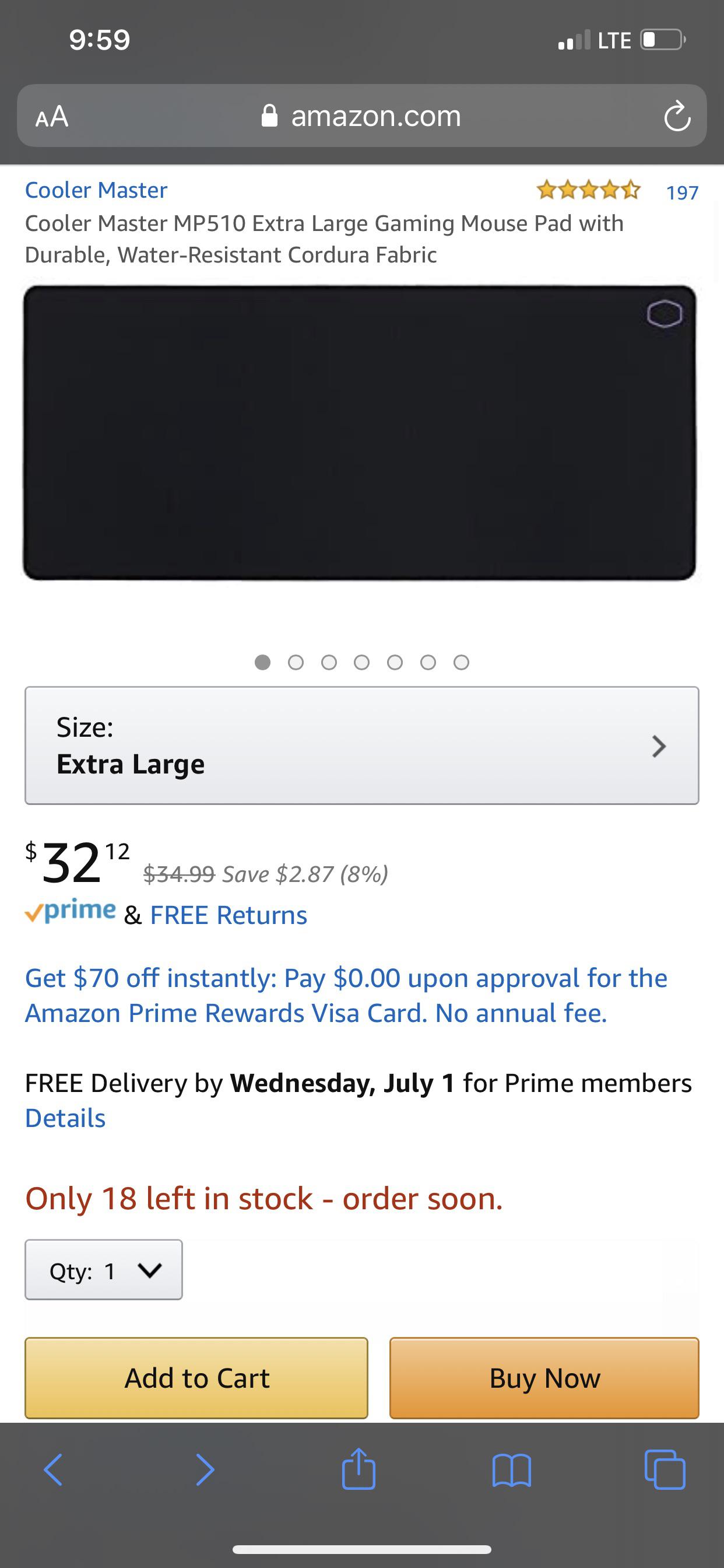Tap Buy Now
724x1568 pixels.
[543, 1378]
